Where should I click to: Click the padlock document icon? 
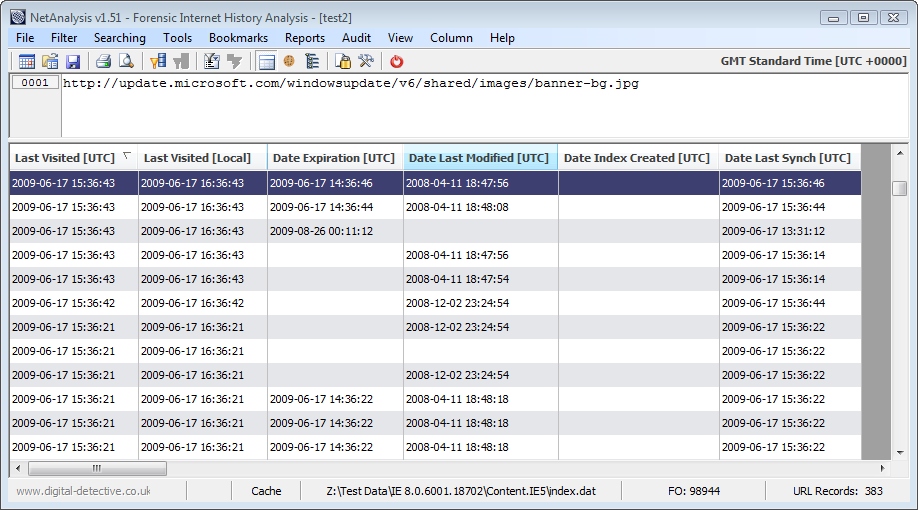pyautogui.click(x=342, y=61)
